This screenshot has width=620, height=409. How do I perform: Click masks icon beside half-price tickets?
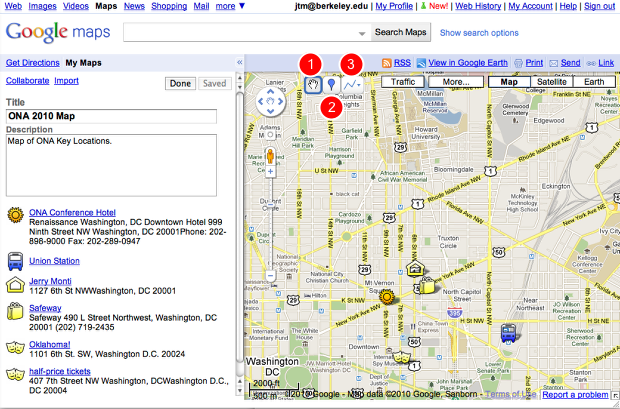(x=15, y=374)
